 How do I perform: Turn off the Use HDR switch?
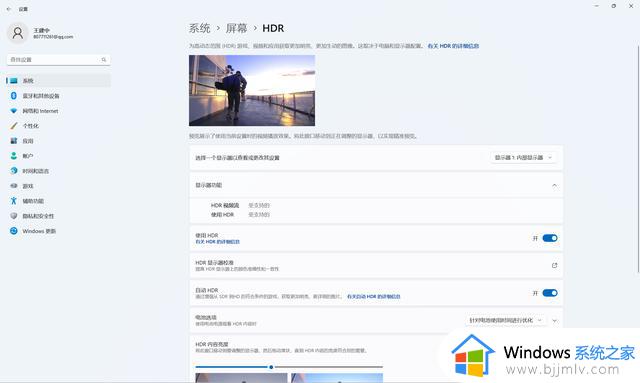pos(550,238)
